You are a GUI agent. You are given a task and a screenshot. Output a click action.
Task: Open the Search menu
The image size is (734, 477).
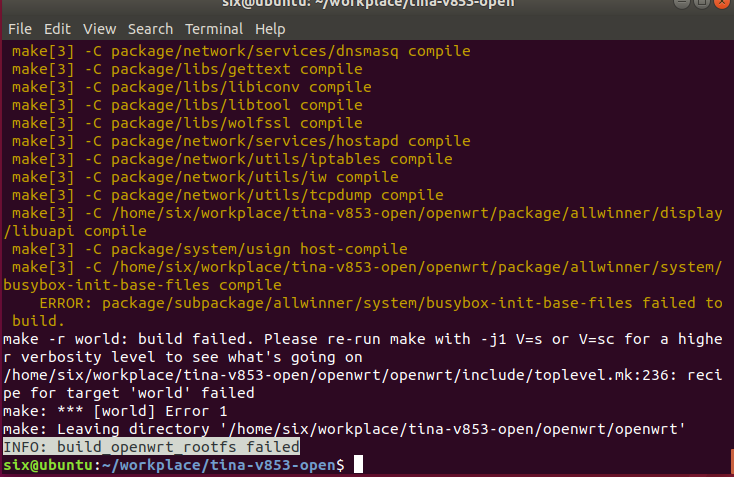[x=150, y=29]
